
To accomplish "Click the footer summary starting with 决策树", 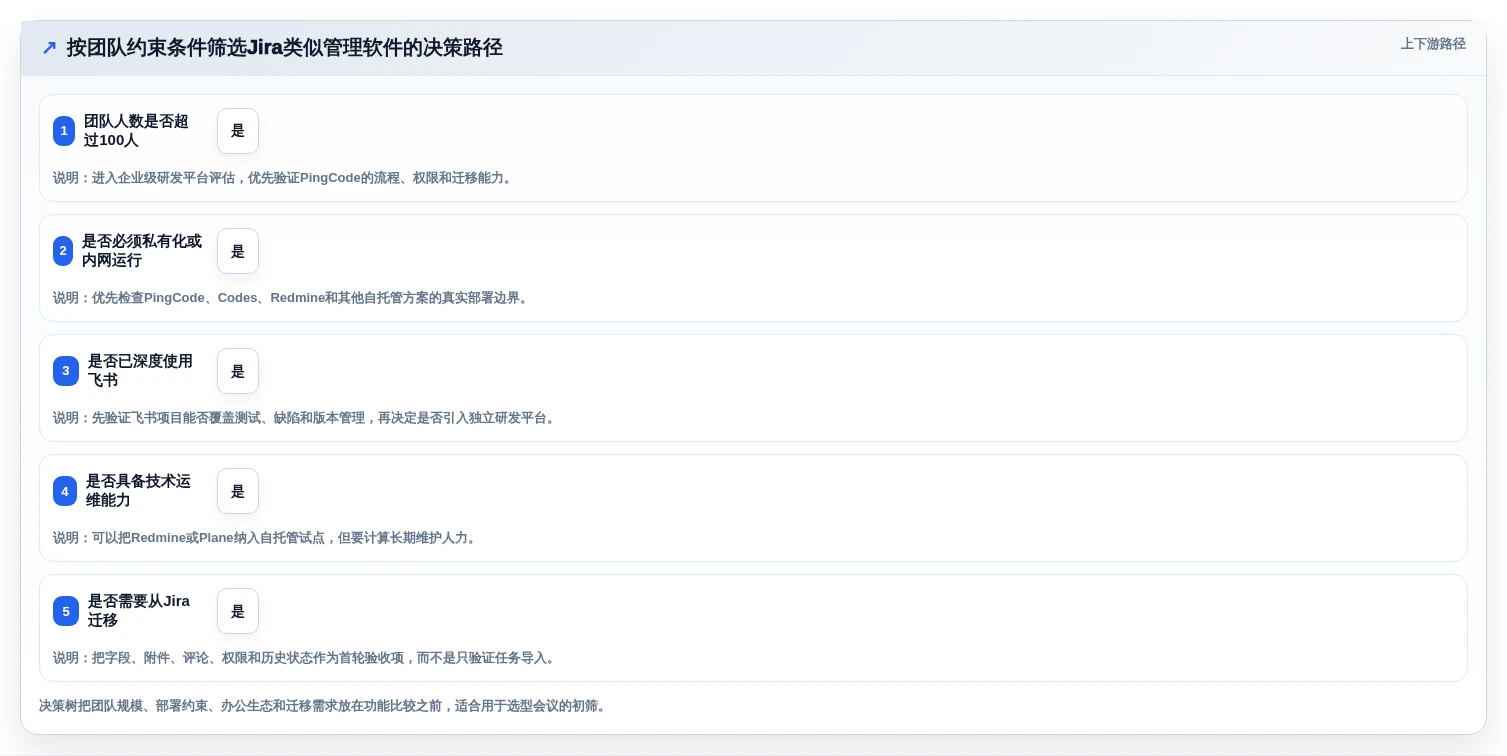I will click(x=324, y=706).
